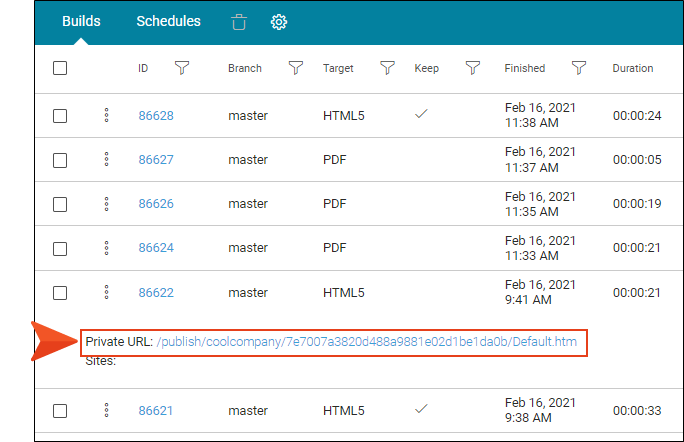Open the options menu for build 86621

click(x=106, y=410)
